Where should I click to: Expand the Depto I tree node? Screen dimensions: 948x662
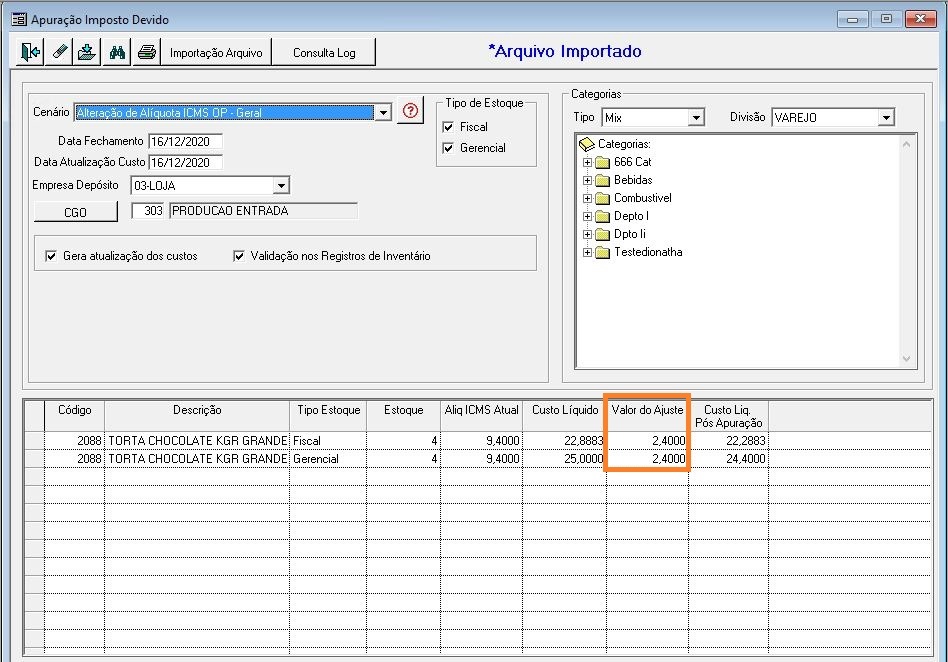click(587, 216)
